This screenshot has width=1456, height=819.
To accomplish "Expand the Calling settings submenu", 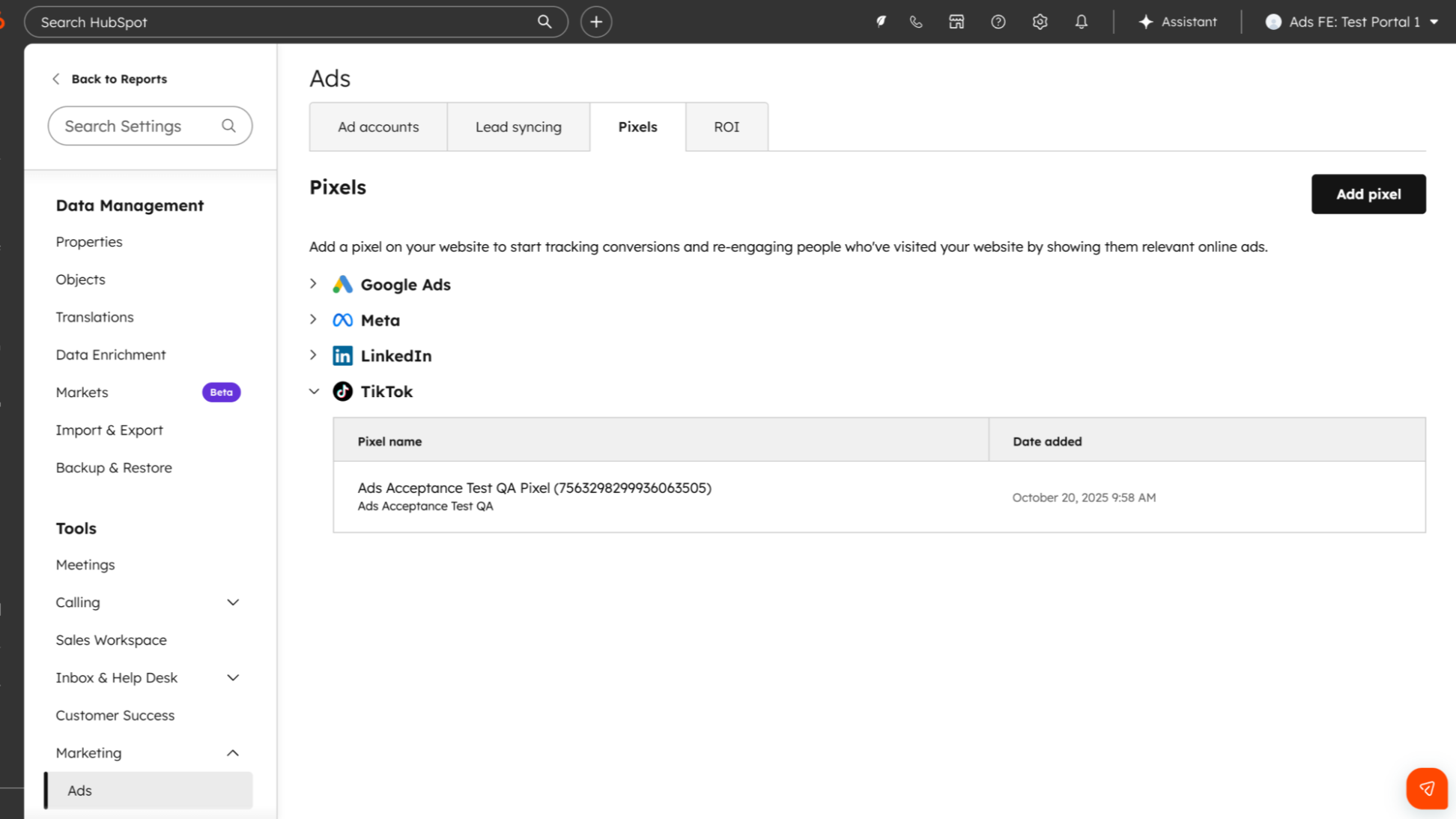I will pyautogui.click(x=233, y=602).
